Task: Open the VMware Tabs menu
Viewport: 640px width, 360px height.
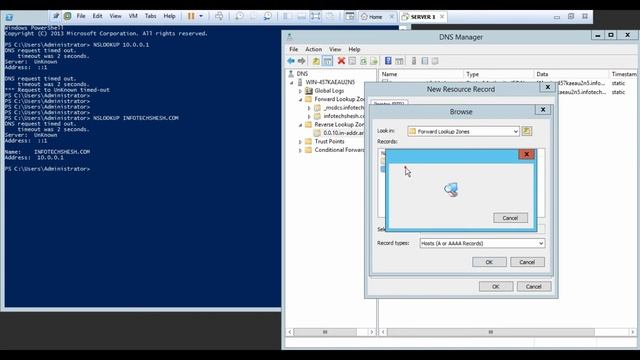Action: pyautogui.click(x=150, y=16)
